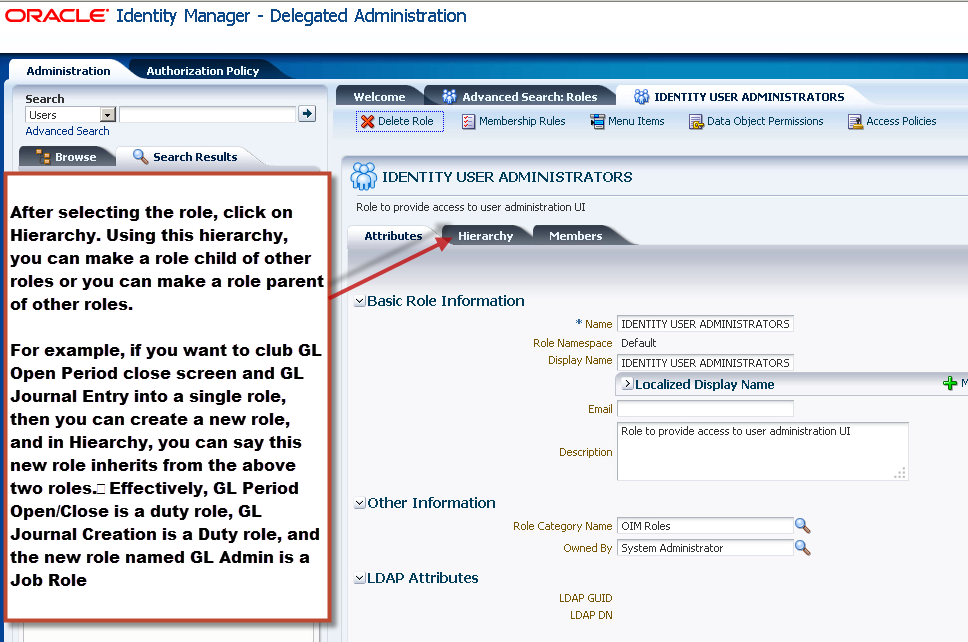Click the search text input field
968x642 pixels.
pos(207,115)
